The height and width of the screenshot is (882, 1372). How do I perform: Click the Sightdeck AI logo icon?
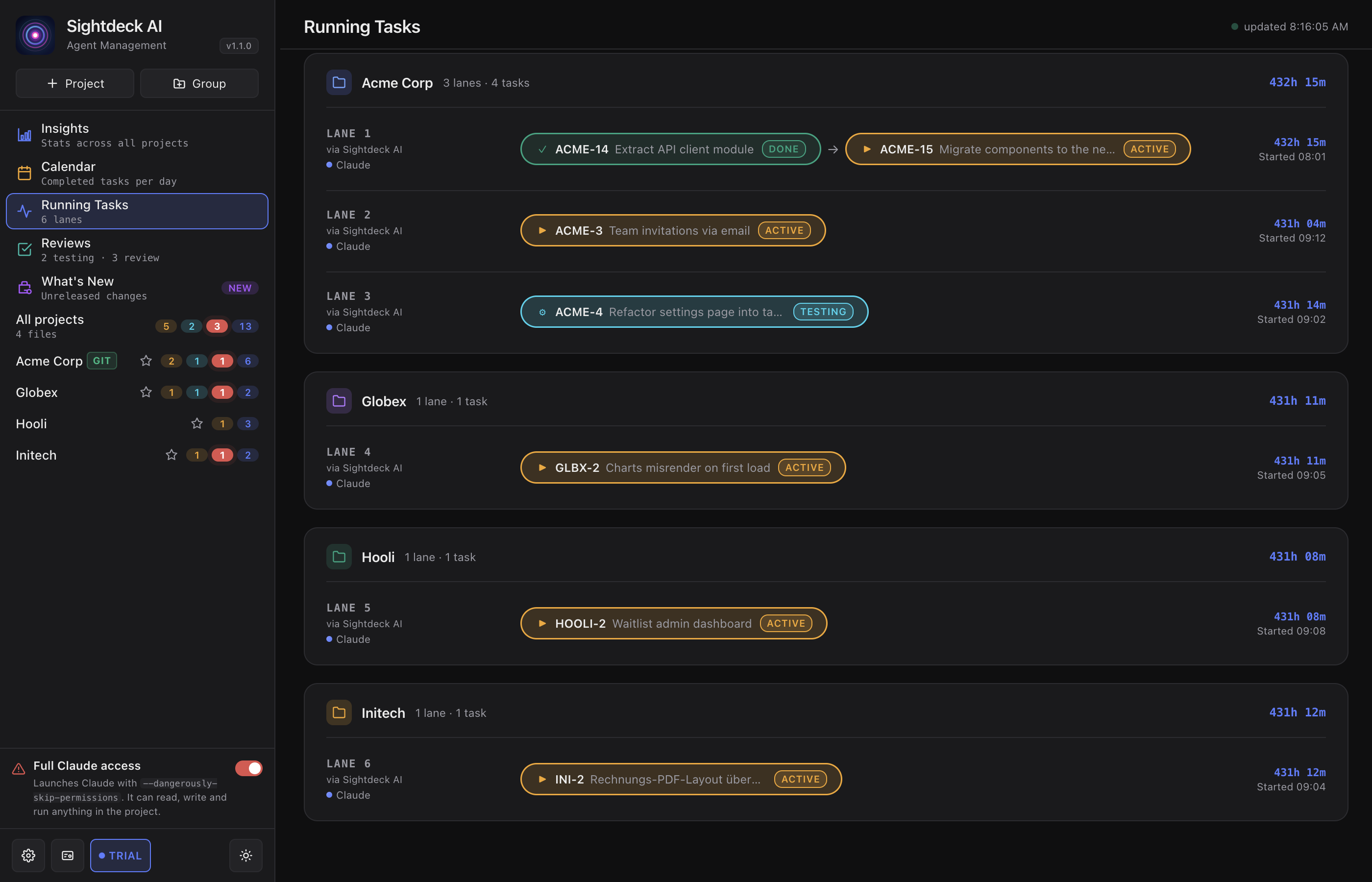[35, 35]
